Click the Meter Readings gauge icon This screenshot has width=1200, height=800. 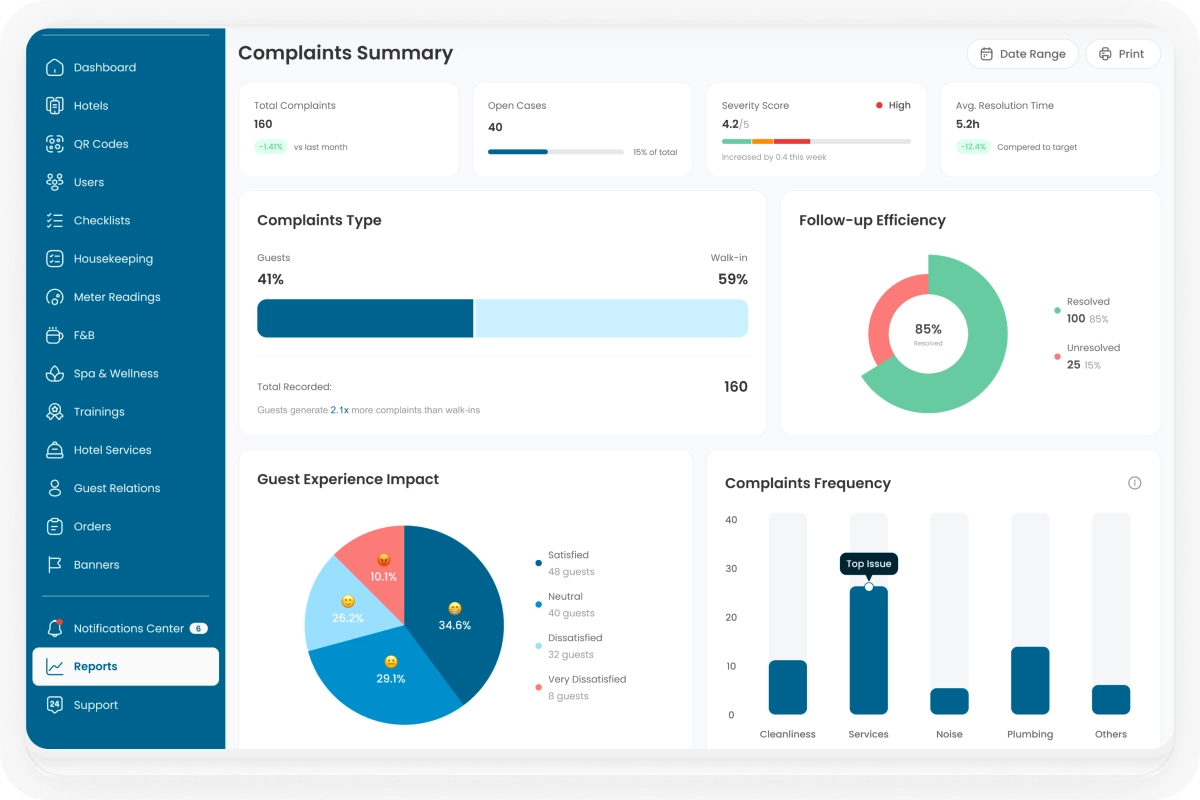coord(55,297)
